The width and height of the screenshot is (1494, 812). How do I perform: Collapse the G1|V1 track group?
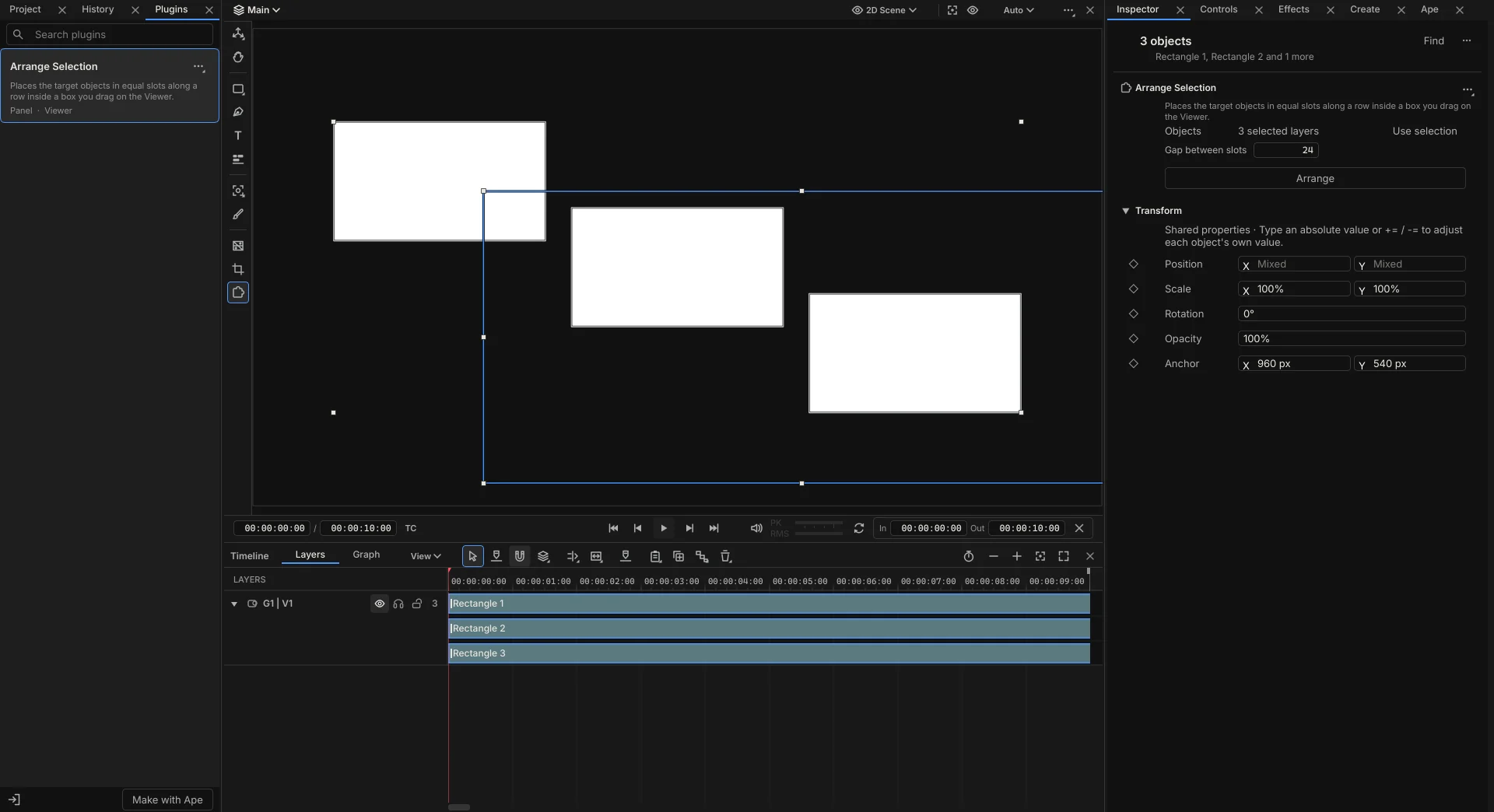[234, 604]
